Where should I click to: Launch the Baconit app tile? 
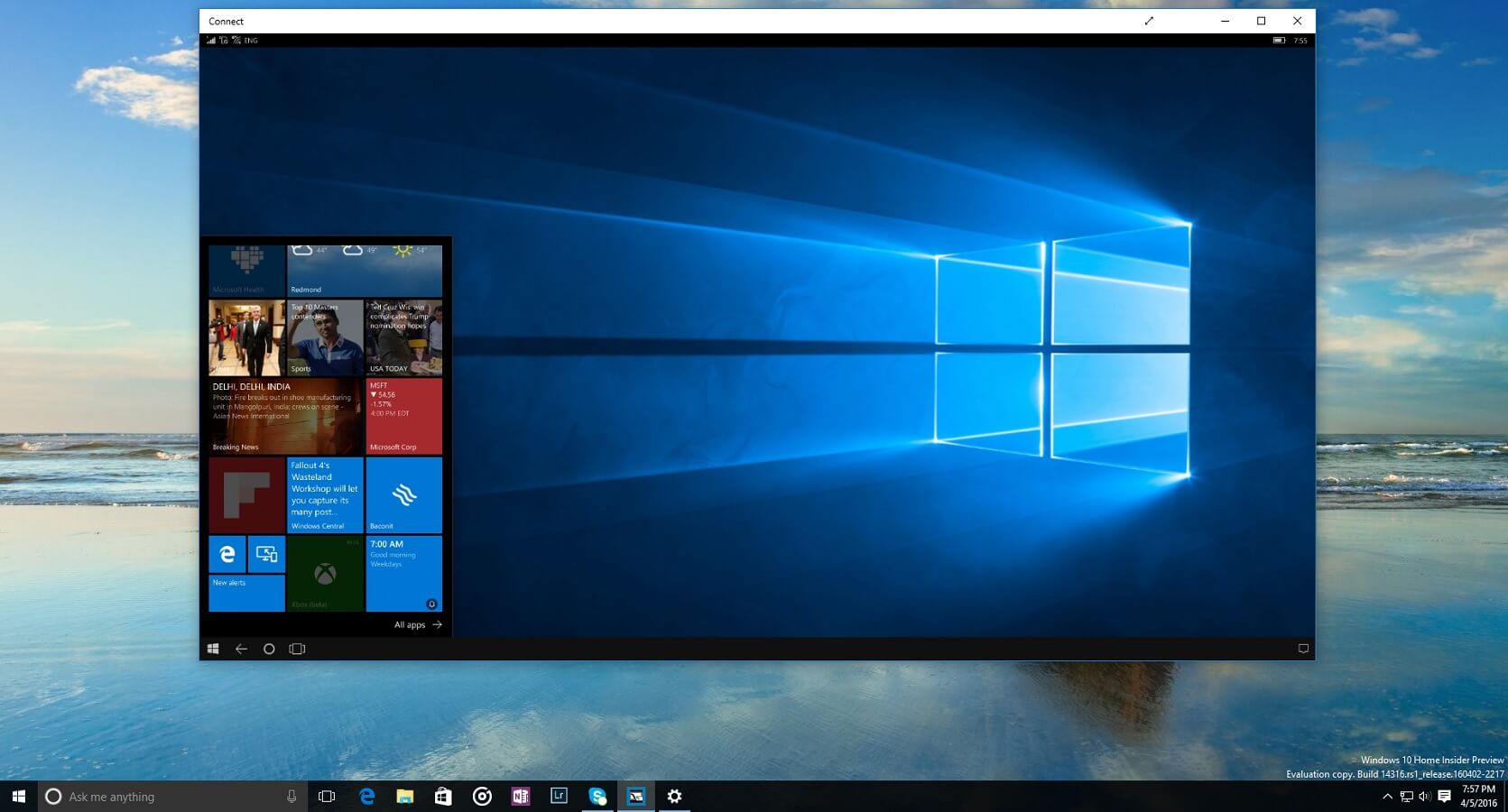(403, 495)
